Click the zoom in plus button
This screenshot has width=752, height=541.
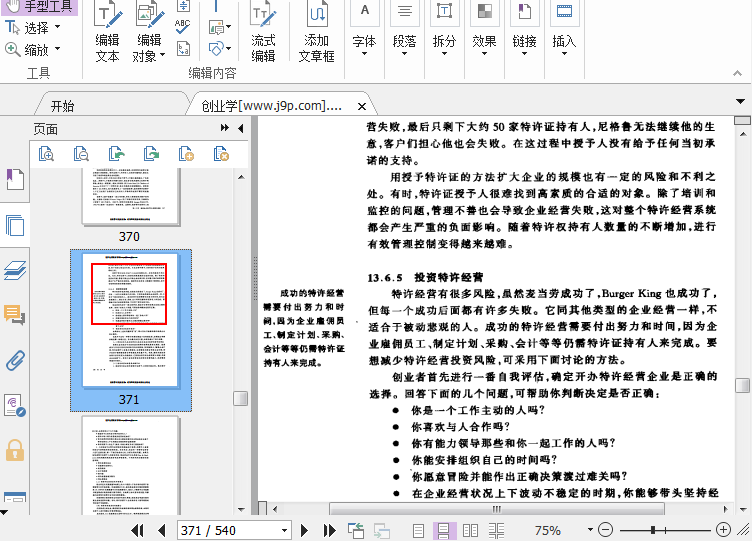[723, 529]
